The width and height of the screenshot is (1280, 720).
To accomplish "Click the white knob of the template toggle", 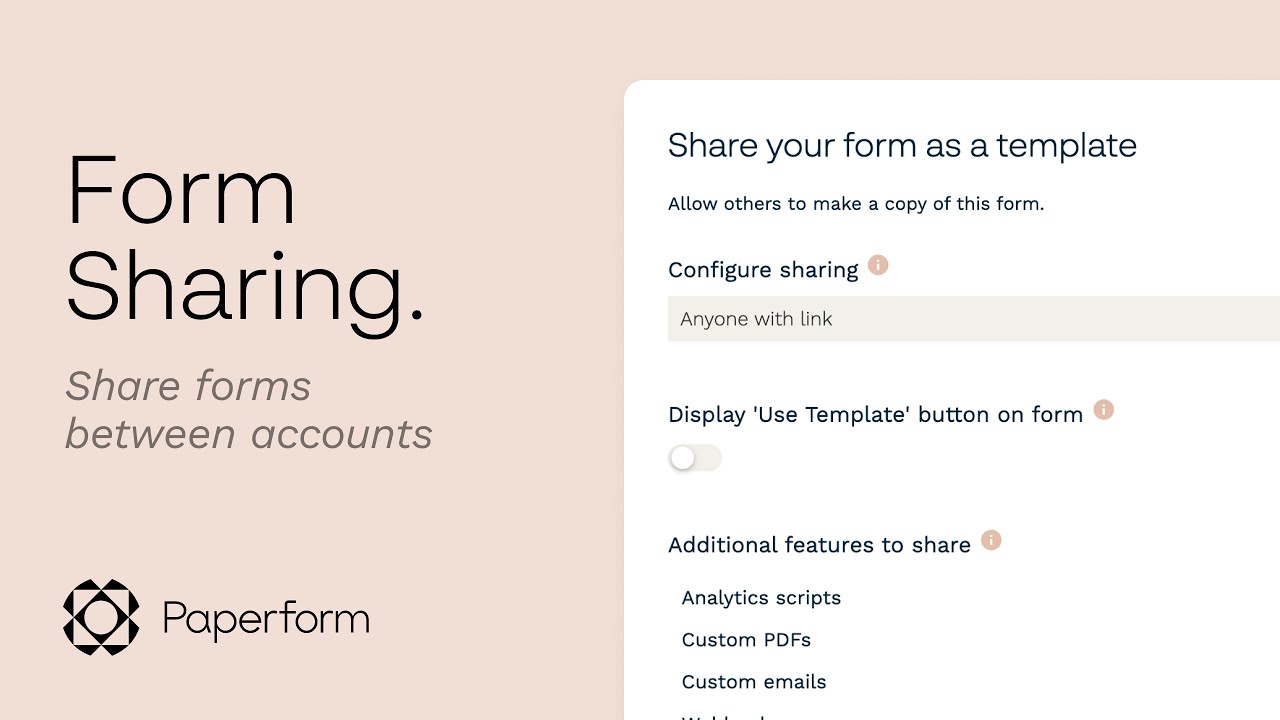I will coord(683,458).
